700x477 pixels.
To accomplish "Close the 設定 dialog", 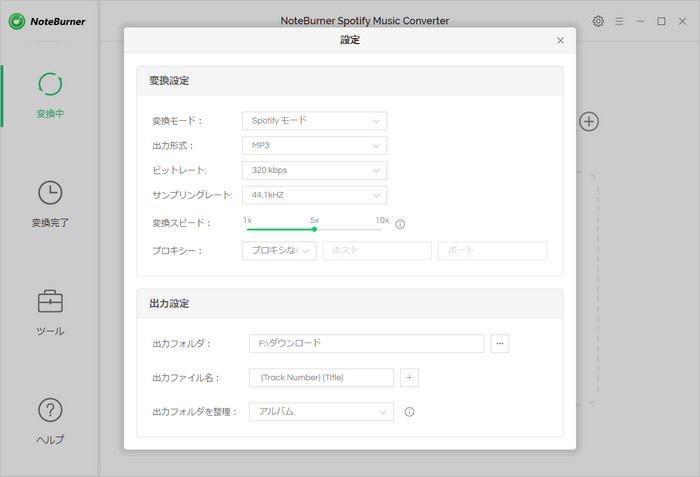I will tap(560, 40).
